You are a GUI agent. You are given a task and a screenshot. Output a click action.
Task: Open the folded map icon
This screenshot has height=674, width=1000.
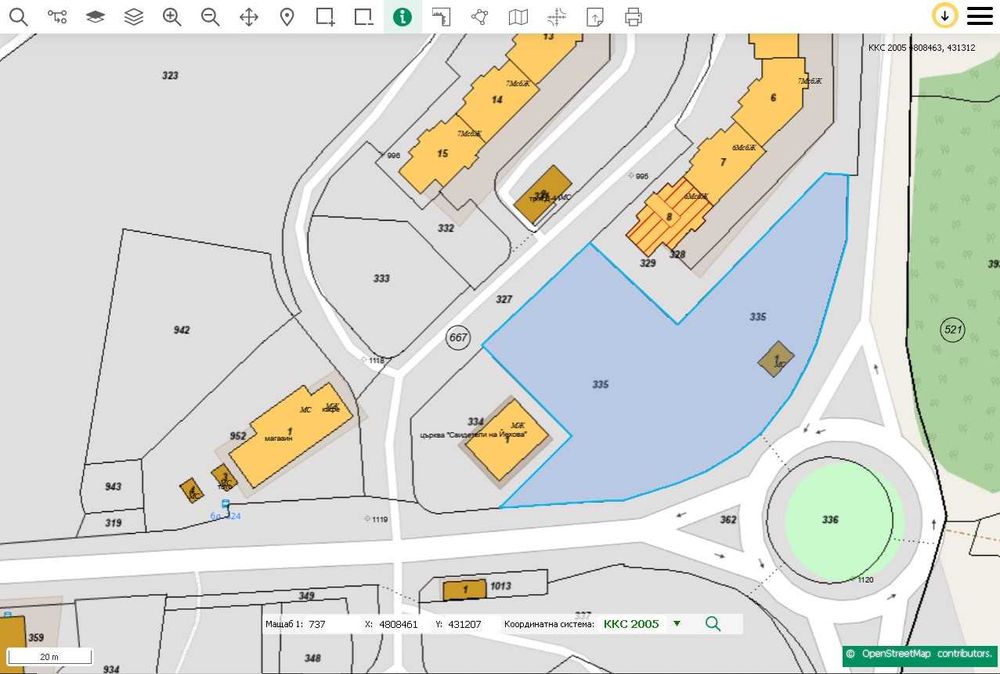[x=518, y=17]
